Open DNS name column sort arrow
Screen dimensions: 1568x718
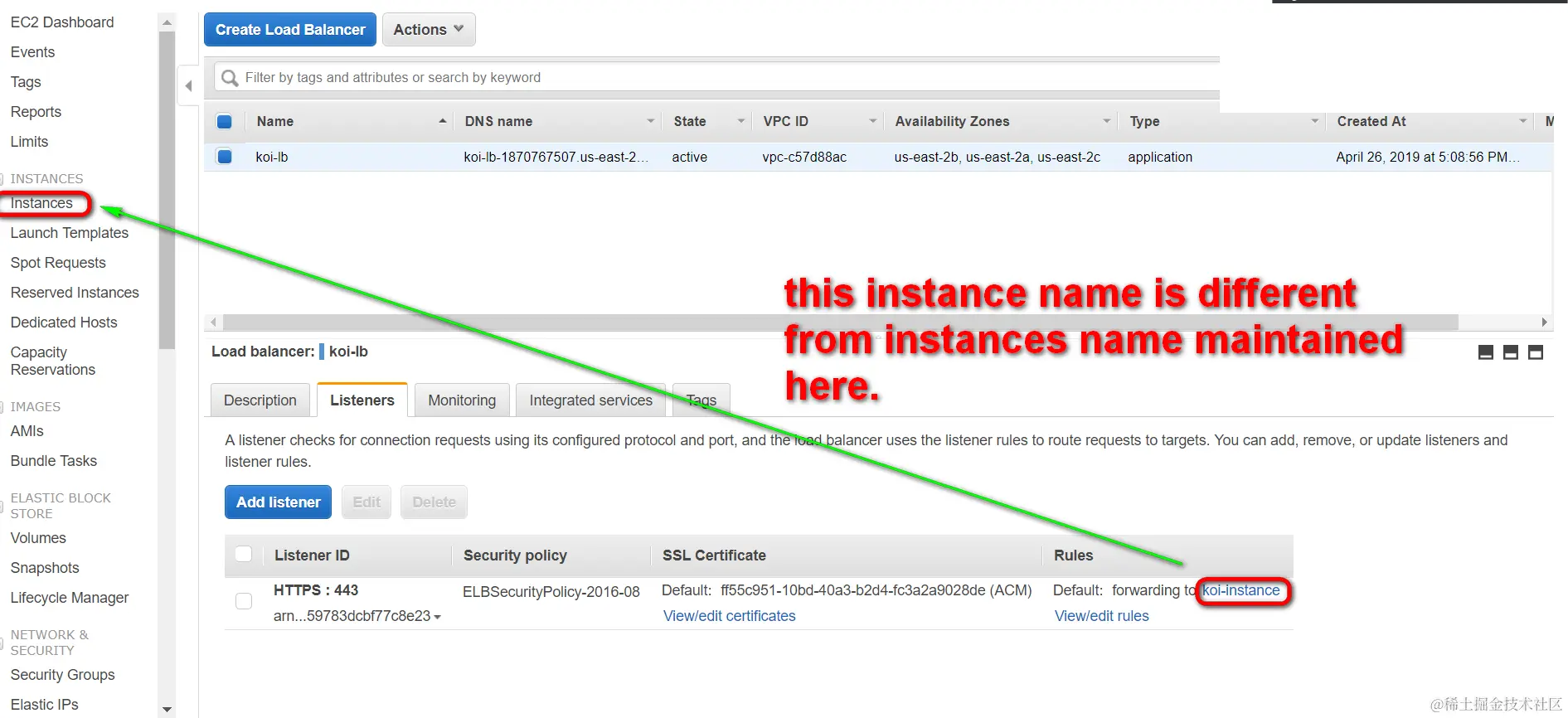(x=651, y=121)
